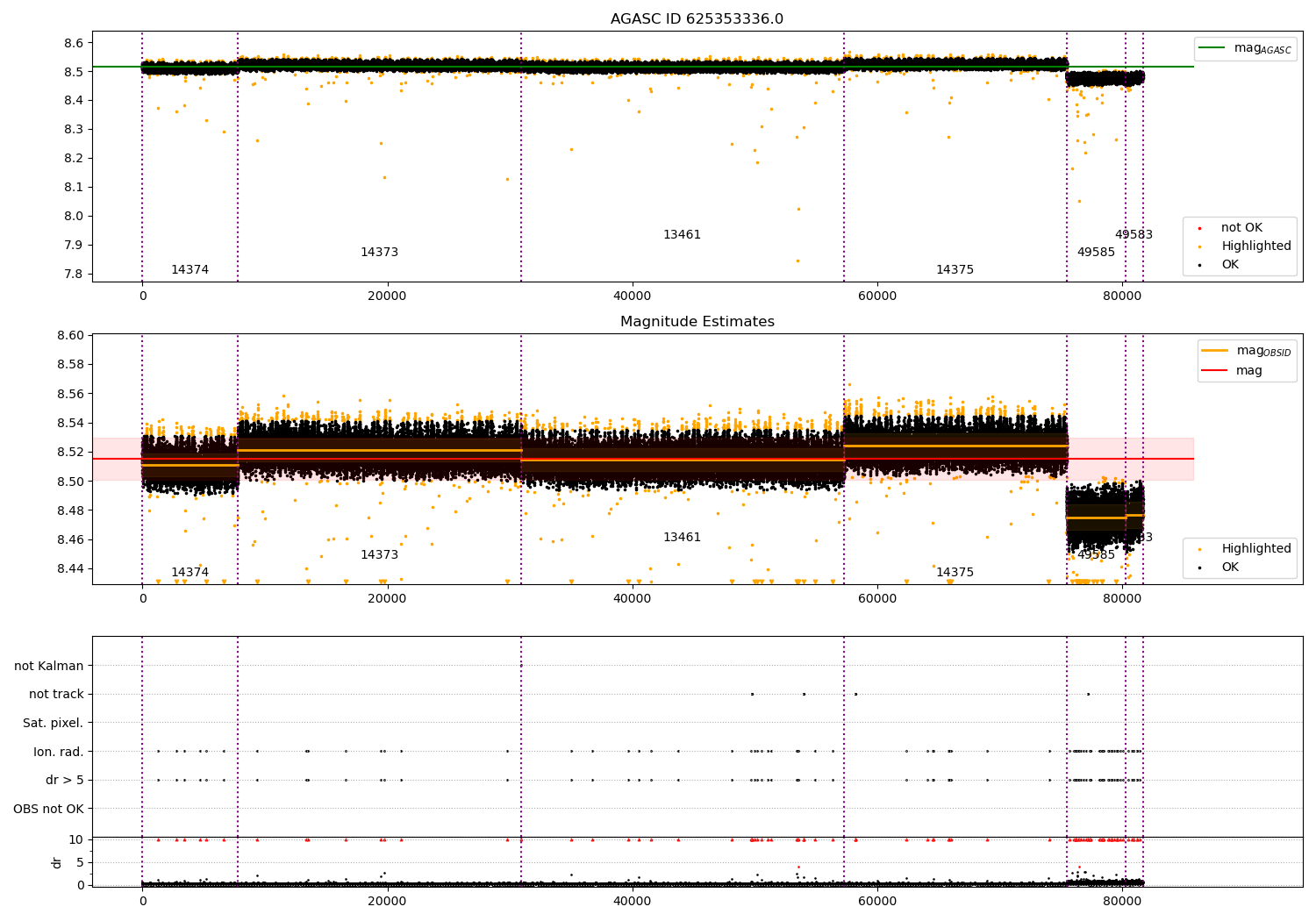Click obsid label 13461 in the top plot
Viewport: 1316px width, 921px height.
point(682,235)
